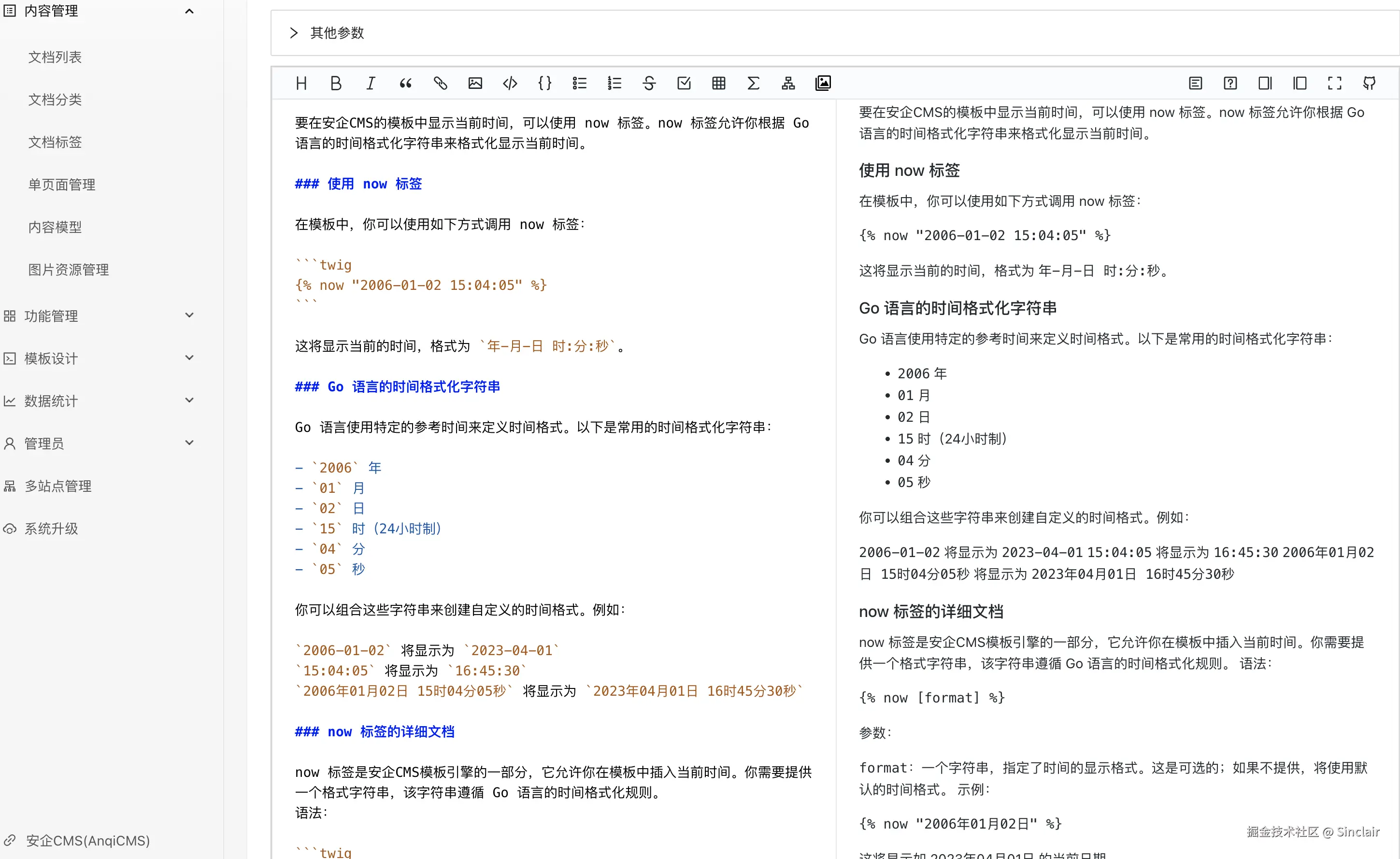This screenshot has height=859, width=1400.
Task: Insert a task checkbox list item
Action: point(684,84)
